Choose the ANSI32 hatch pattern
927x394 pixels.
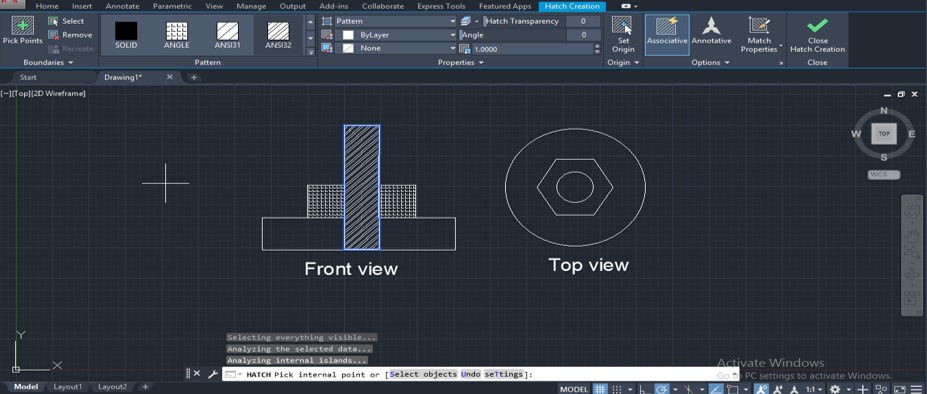coord(278,35)
